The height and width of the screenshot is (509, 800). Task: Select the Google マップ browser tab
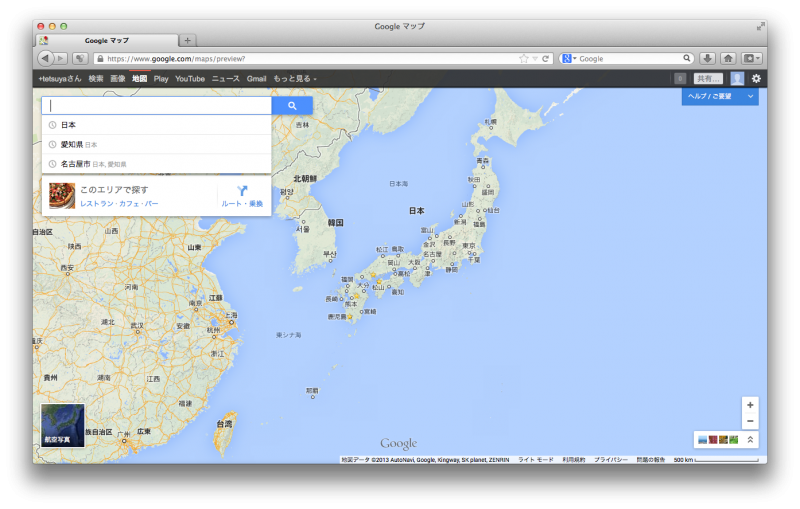pos(107,40)
